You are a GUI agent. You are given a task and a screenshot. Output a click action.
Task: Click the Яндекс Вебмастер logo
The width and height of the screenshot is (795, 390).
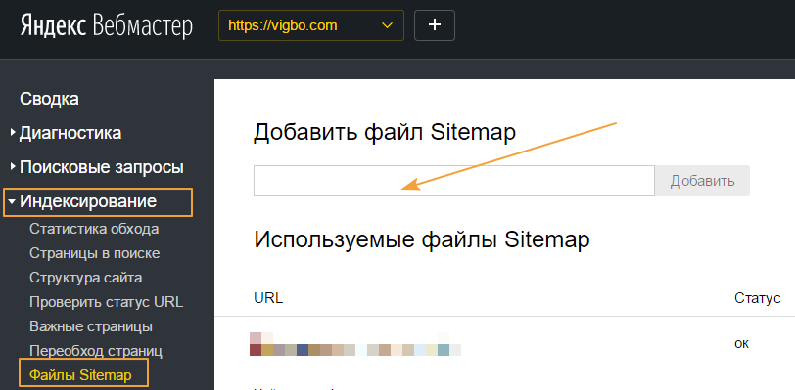pyautogui.click(x=107, y=26)
